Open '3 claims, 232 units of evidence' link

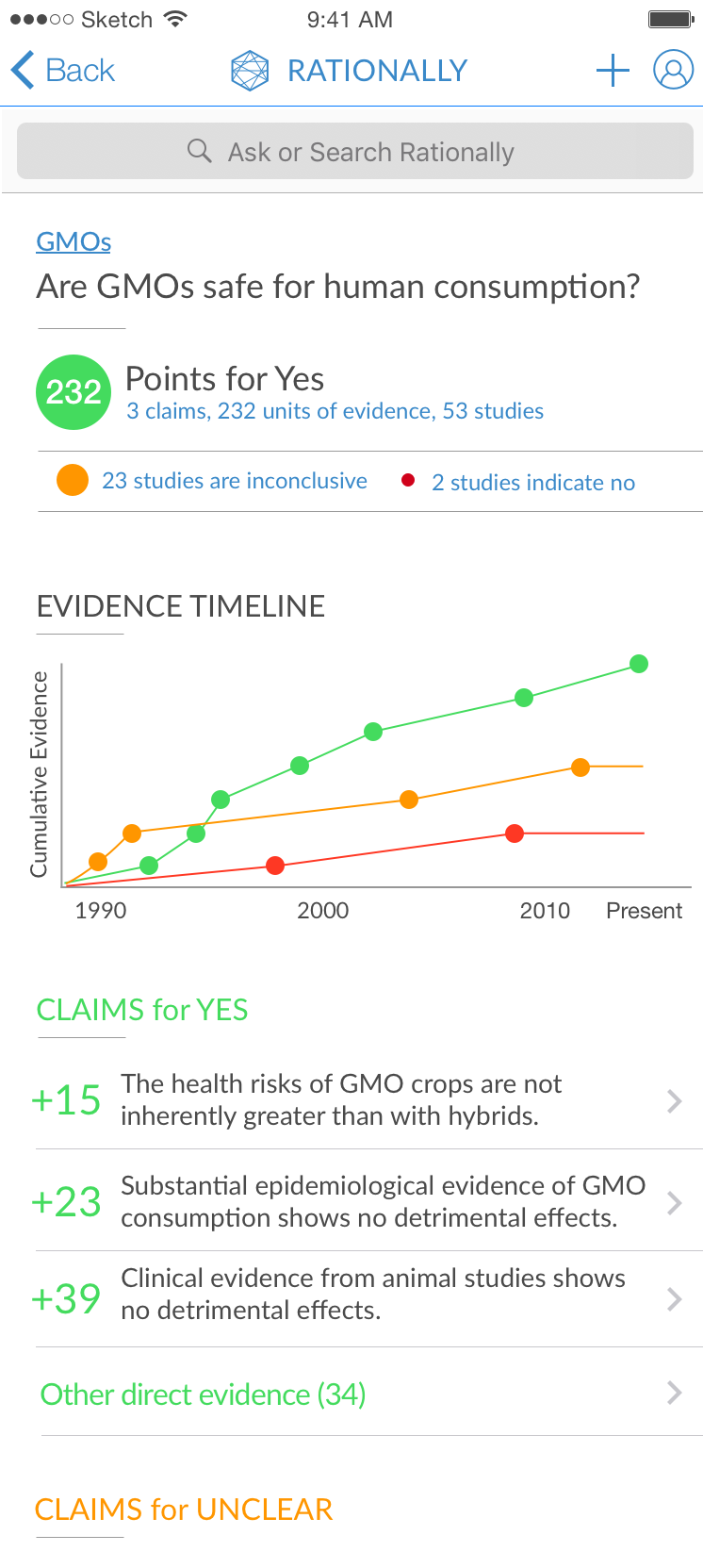coord(335,411)
